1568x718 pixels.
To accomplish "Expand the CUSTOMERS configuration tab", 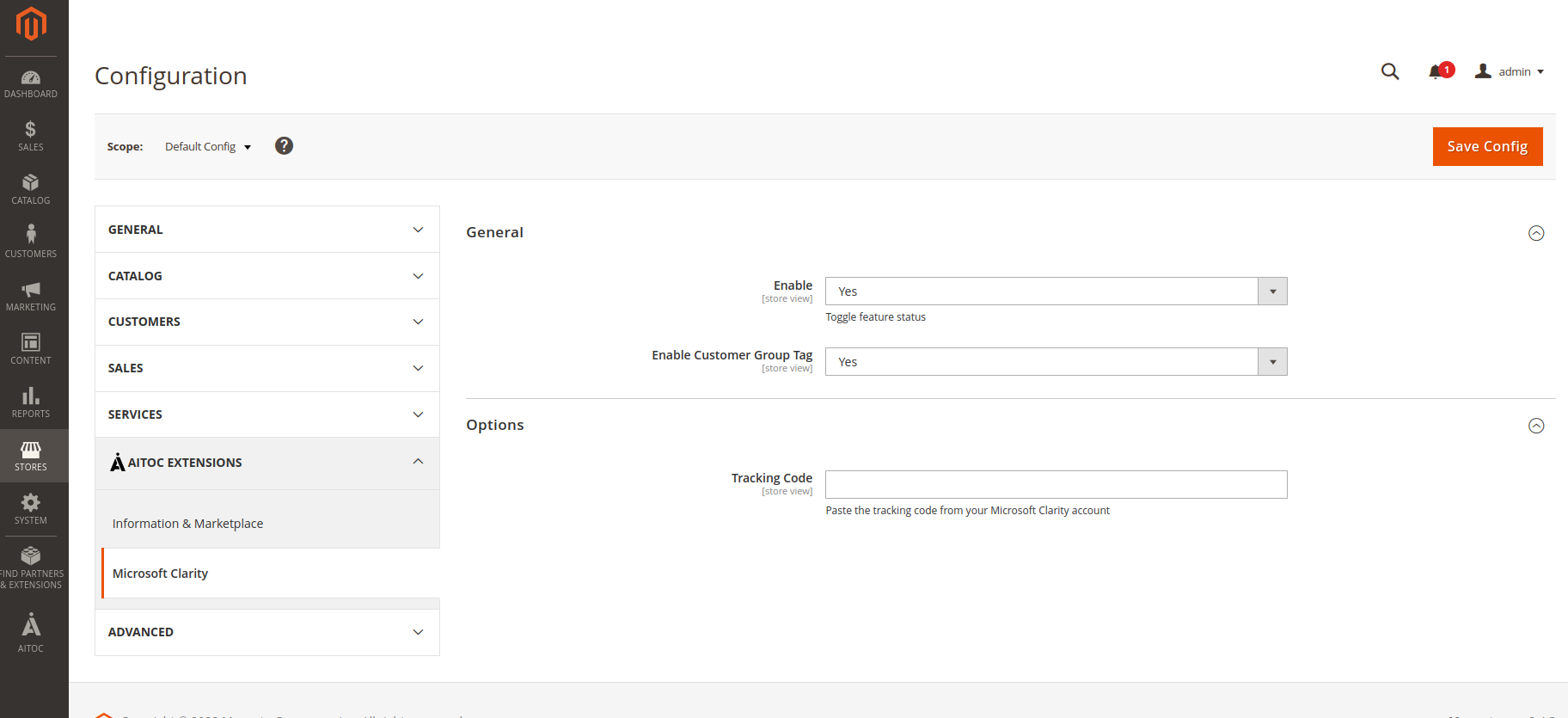I will (x=267, y=322).
